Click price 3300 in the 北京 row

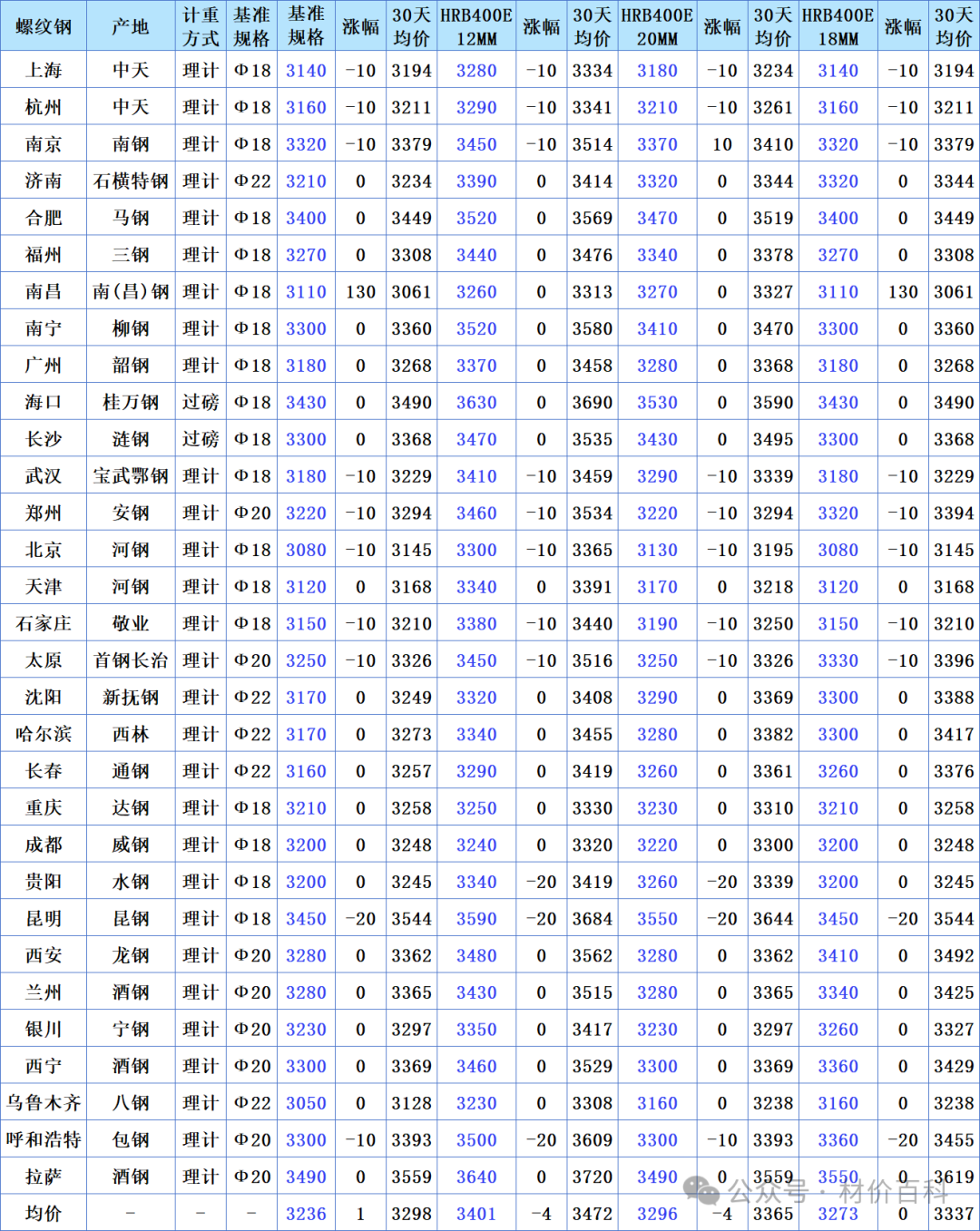476,550
